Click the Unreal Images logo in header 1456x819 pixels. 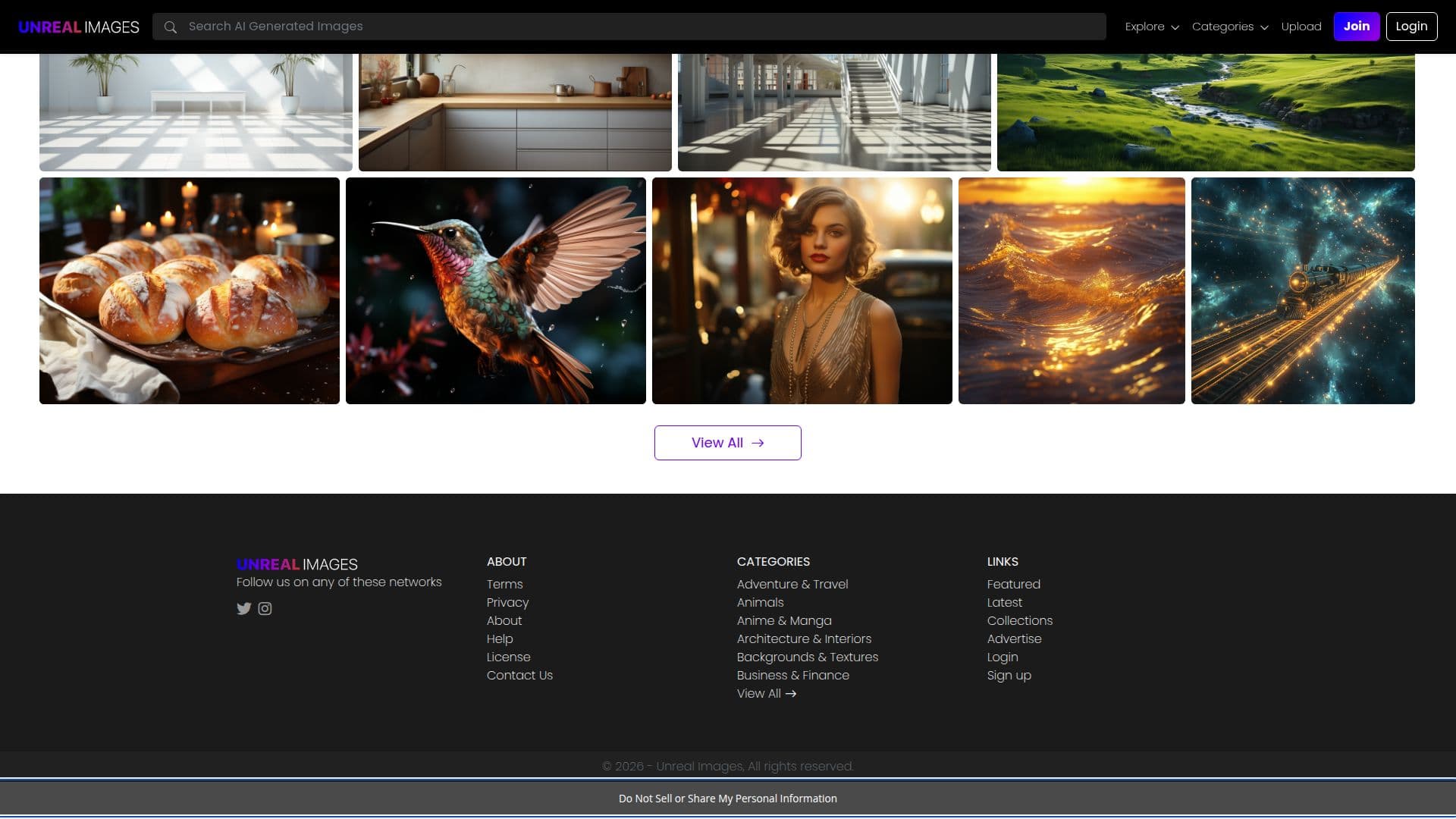[x=79, y=27]
